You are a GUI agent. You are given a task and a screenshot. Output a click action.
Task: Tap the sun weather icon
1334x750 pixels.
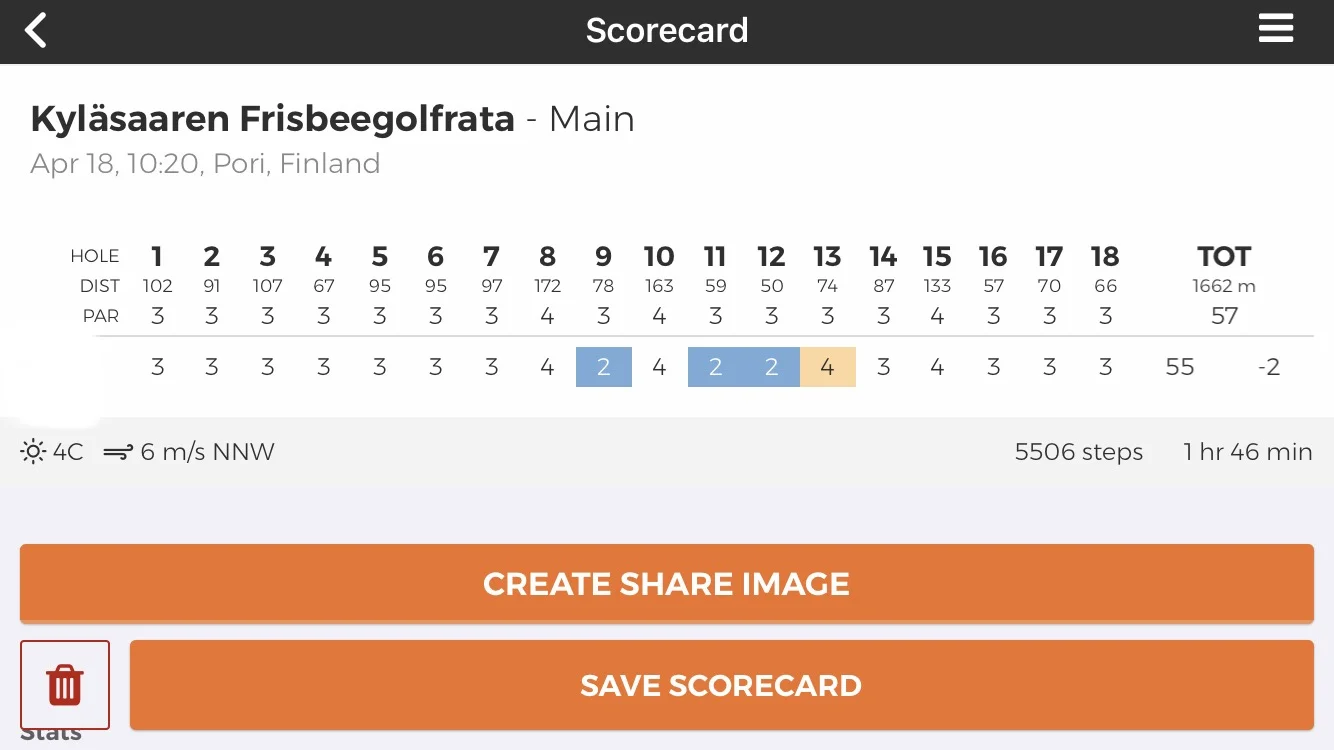point(33,452)
